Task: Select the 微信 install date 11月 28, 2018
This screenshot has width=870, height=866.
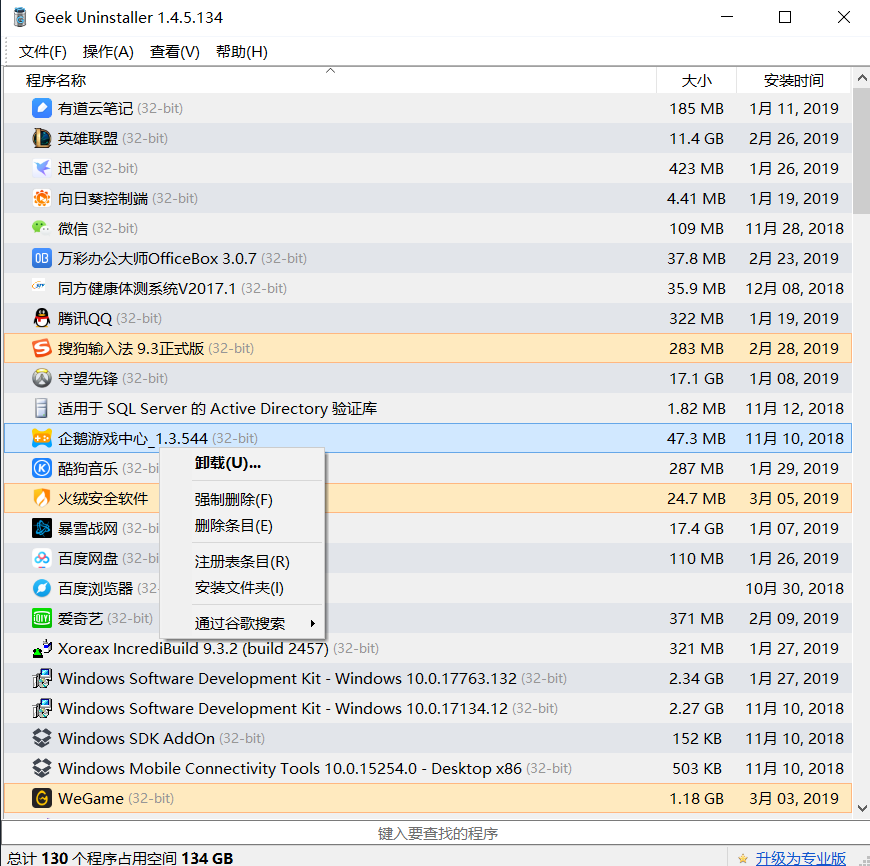Action: click(x=795, y=229)
